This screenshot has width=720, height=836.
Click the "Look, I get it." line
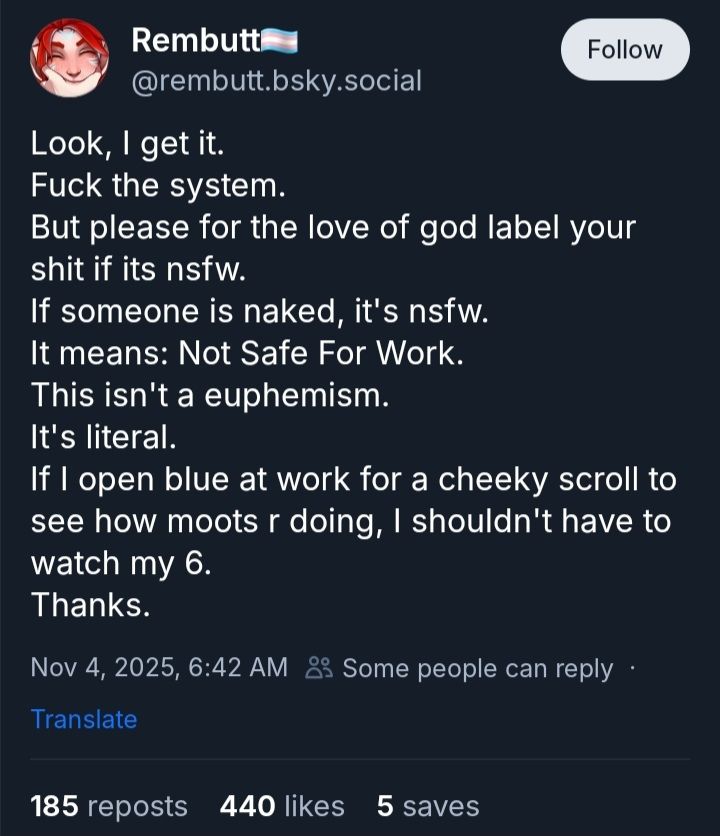(x=128, y=145)
